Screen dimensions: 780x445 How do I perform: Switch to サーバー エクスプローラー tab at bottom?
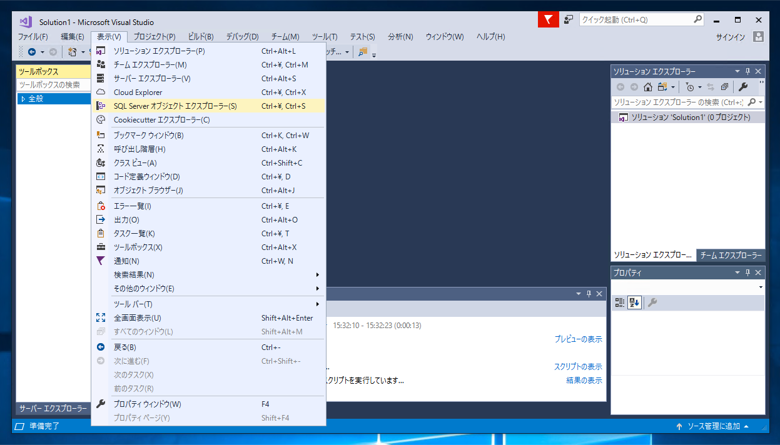click(x=53, y=409)
